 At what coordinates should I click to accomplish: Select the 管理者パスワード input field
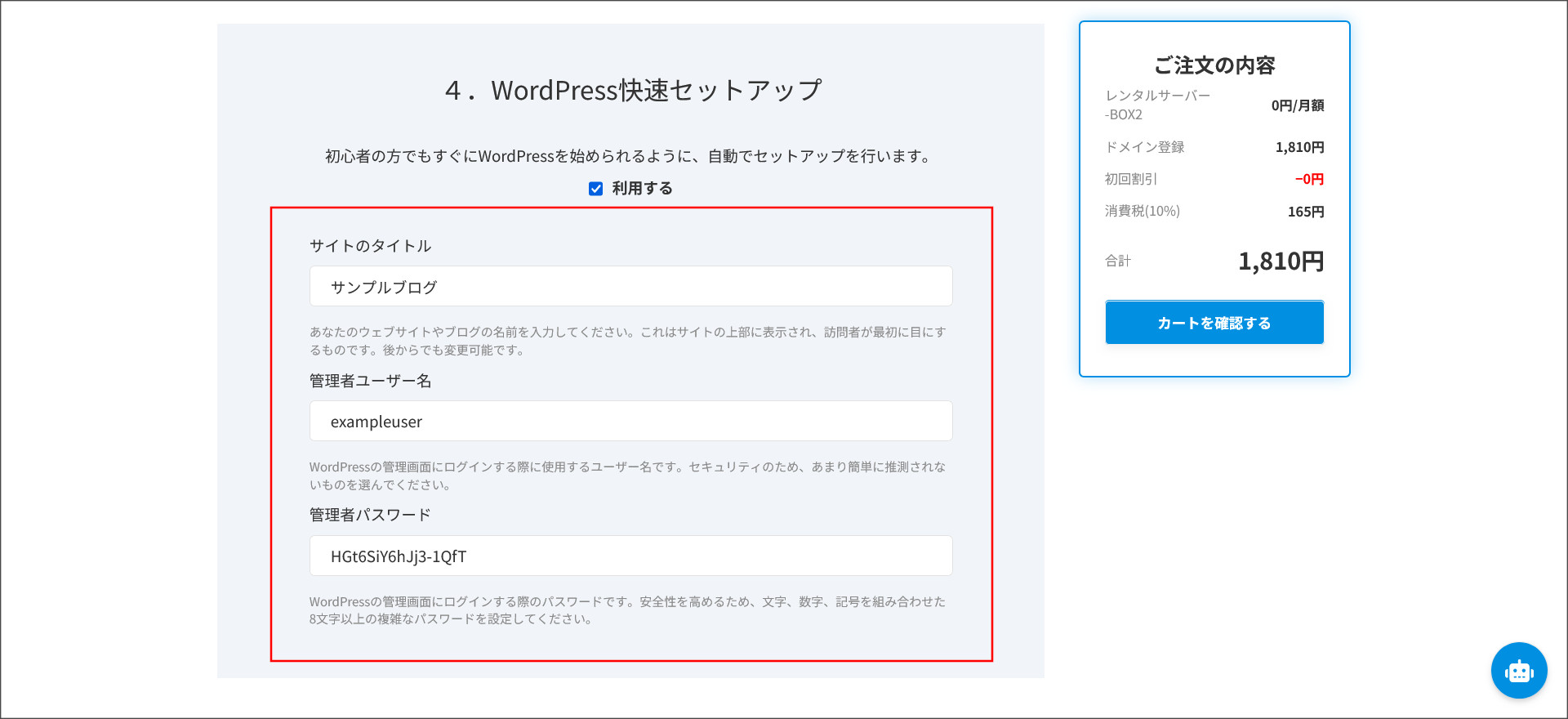point(630,556)
